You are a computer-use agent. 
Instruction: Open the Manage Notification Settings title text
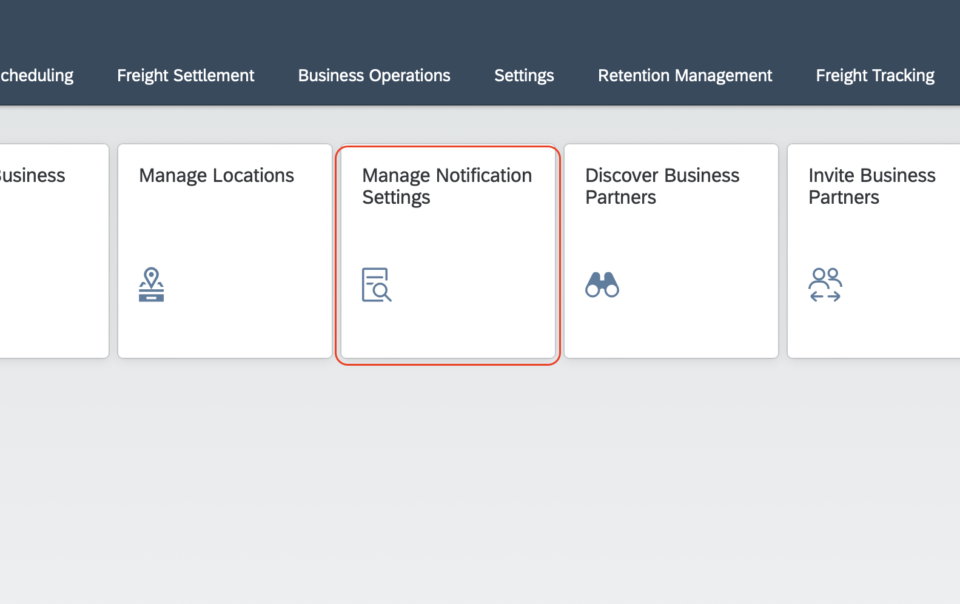(447, 186)
